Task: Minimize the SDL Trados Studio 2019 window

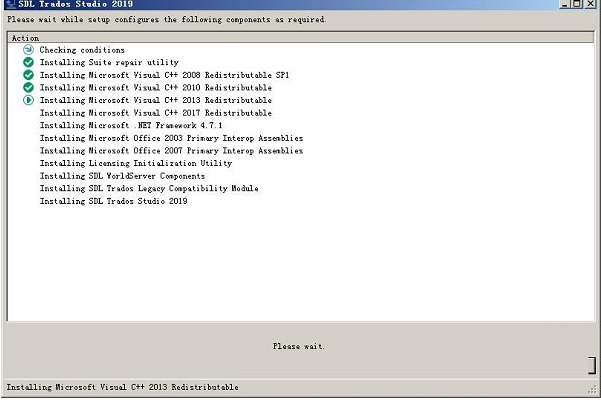Action: pyautogui.click(x=564, y=4)
